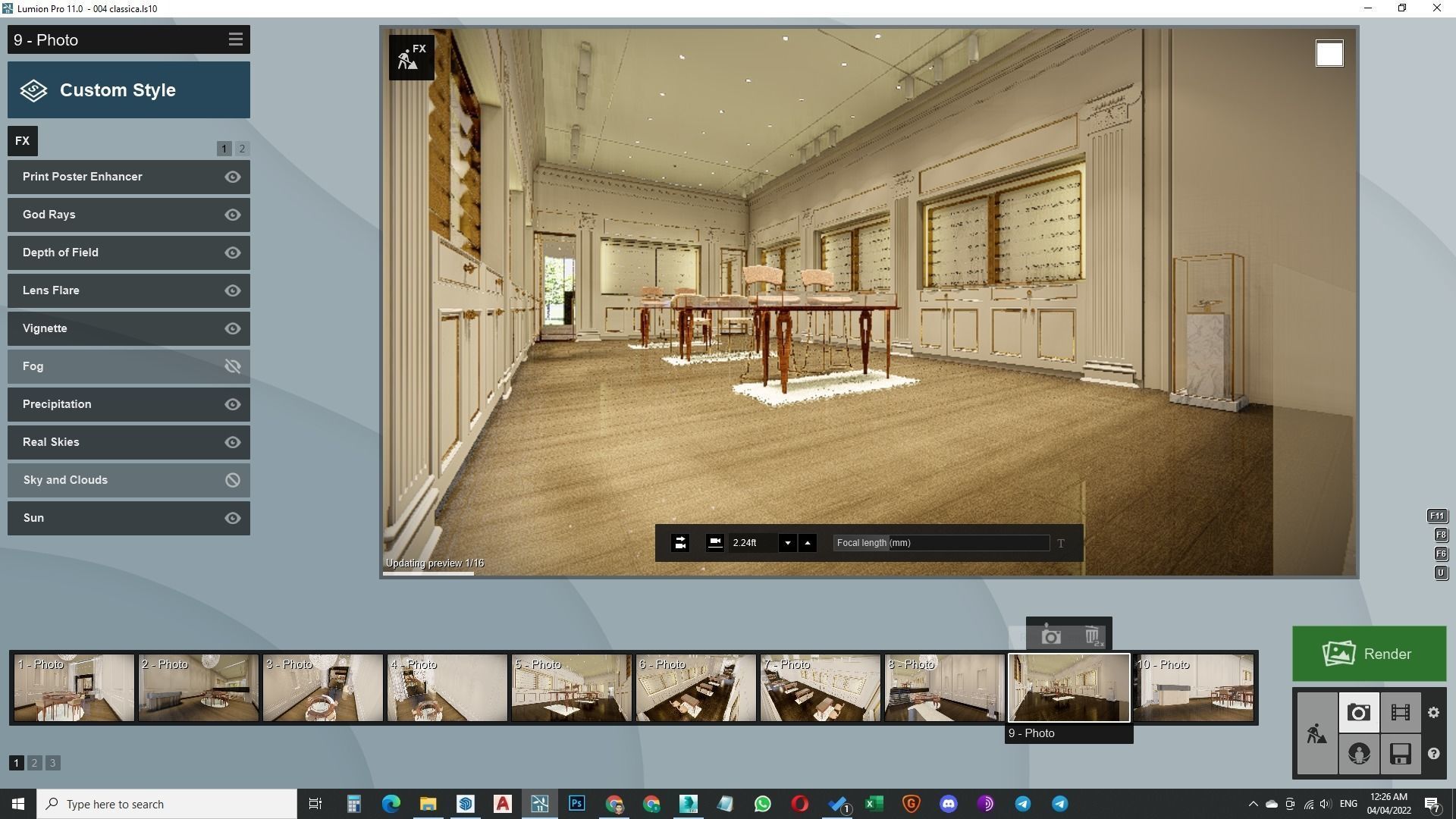Click the F6 shortcut key button

pyautogui.click(x=1441, y=554)
